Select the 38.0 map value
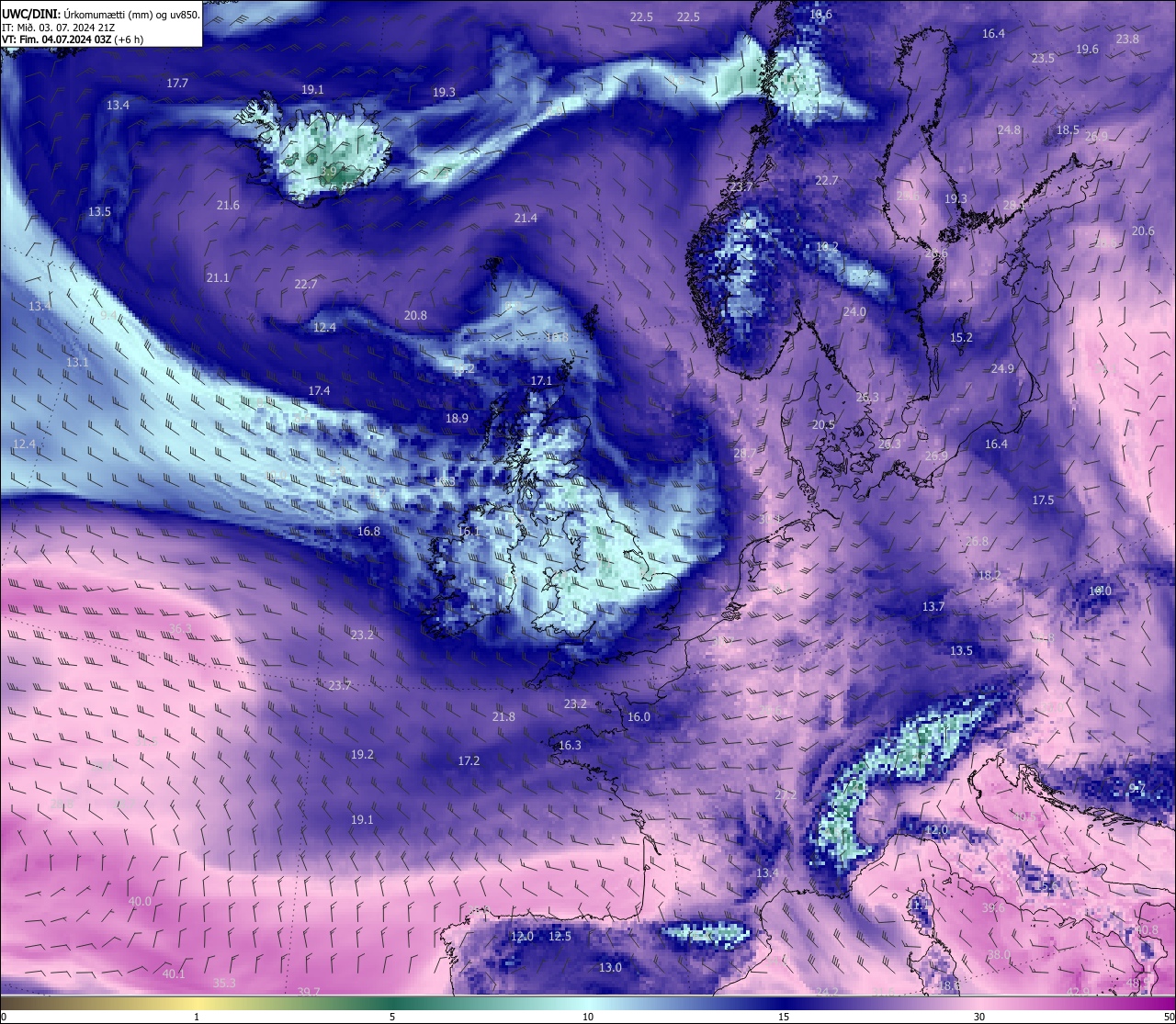Screen dimensions: 1176x1024 pos(999,955)
